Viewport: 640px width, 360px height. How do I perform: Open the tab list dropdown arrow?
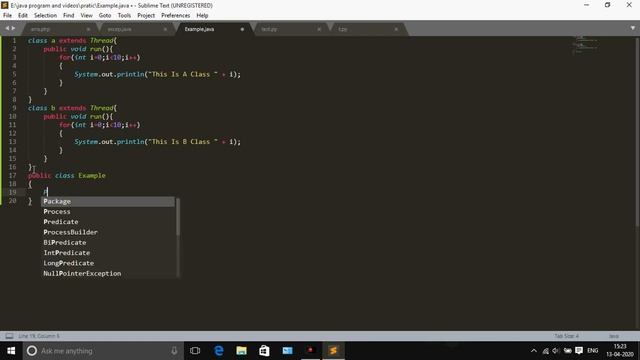(633, 28)
